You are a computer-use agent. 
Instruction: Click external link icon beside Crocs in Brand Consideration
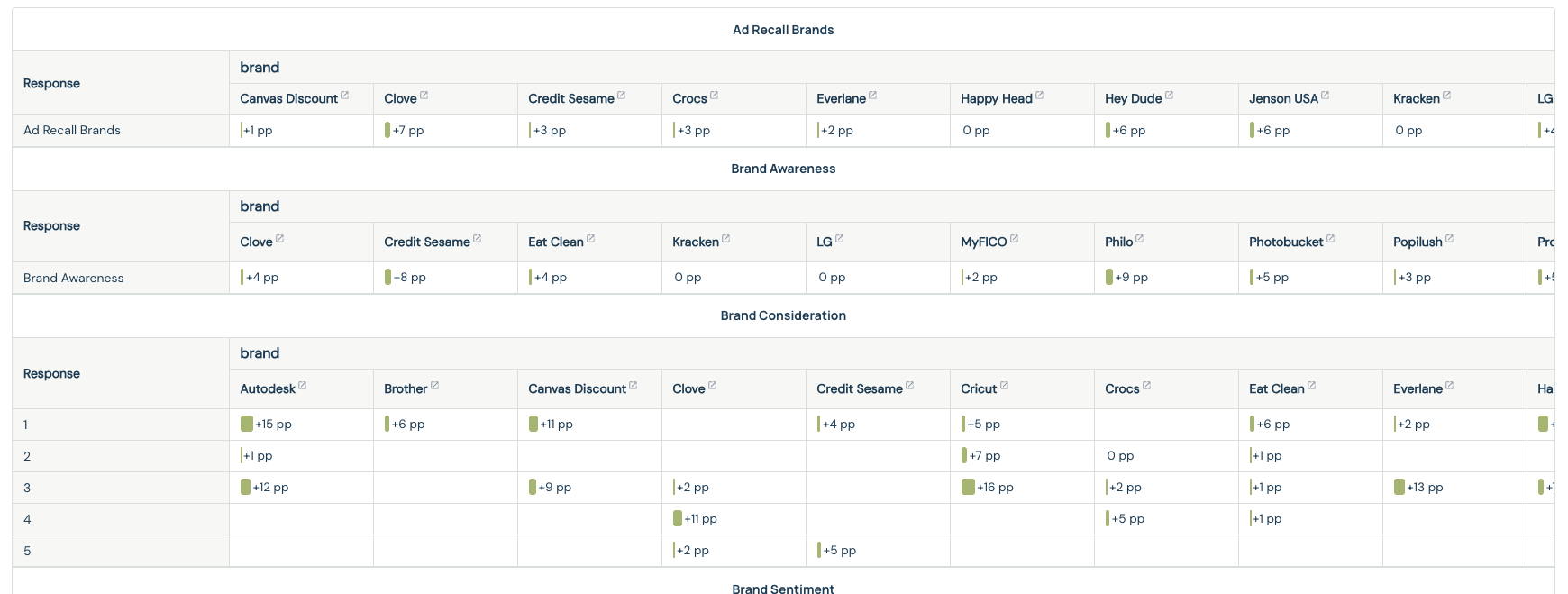pyautogui.click(x=1146, y=385)
